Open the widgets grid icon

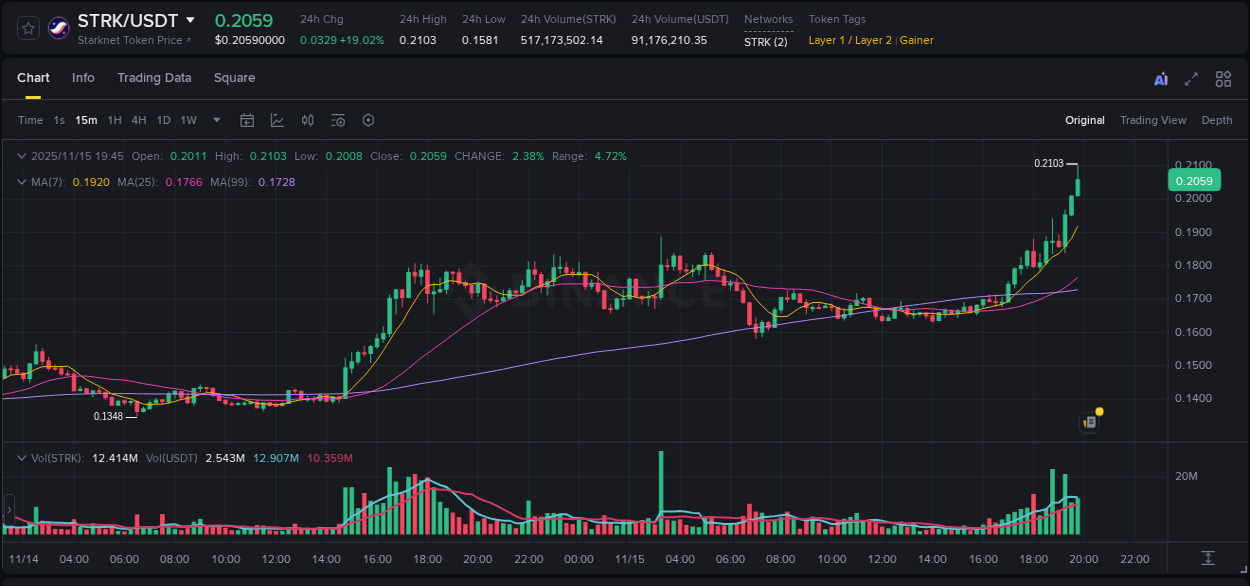[x=1223, y=77]
